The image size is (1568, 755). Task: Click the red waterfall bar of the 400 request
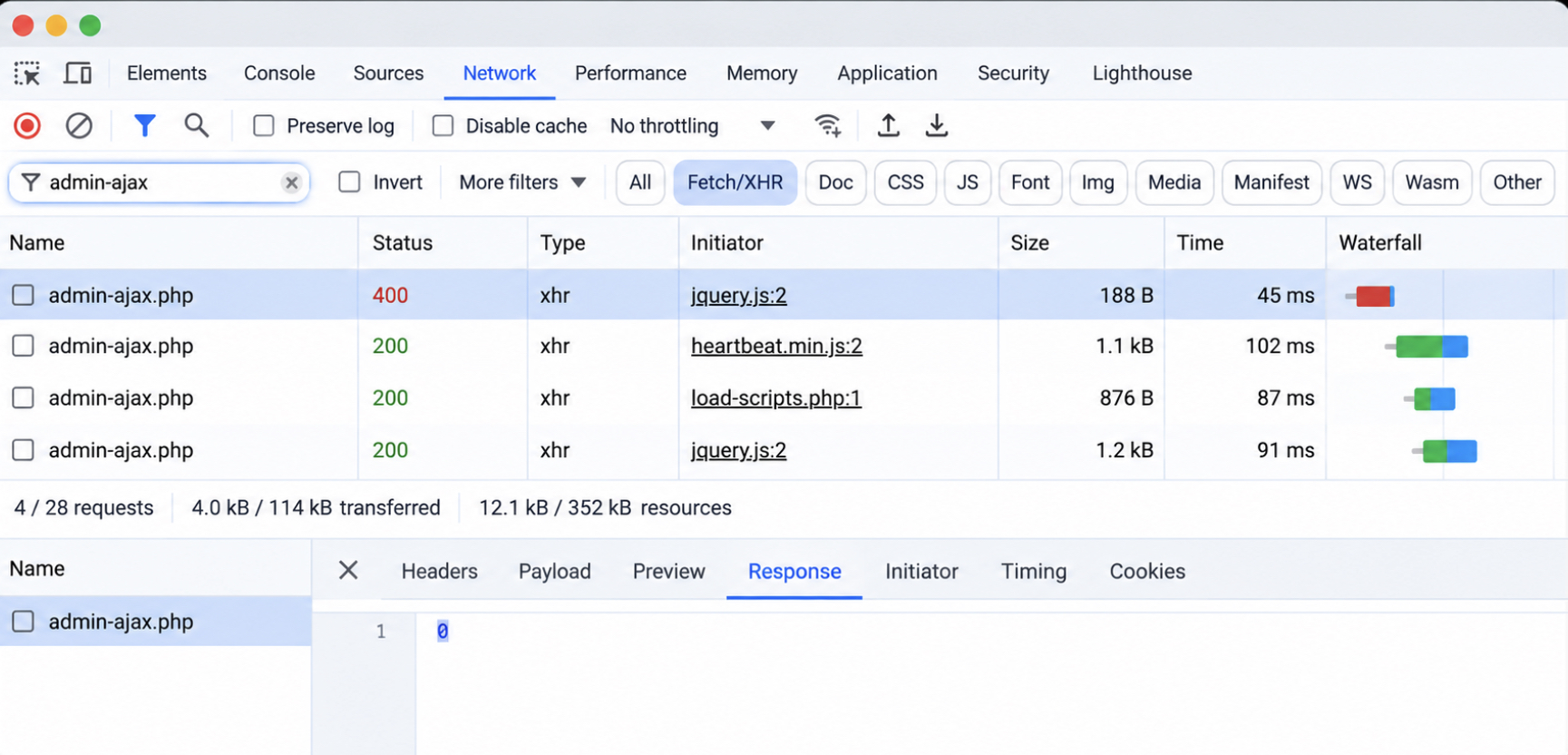tap(1373, 296)
